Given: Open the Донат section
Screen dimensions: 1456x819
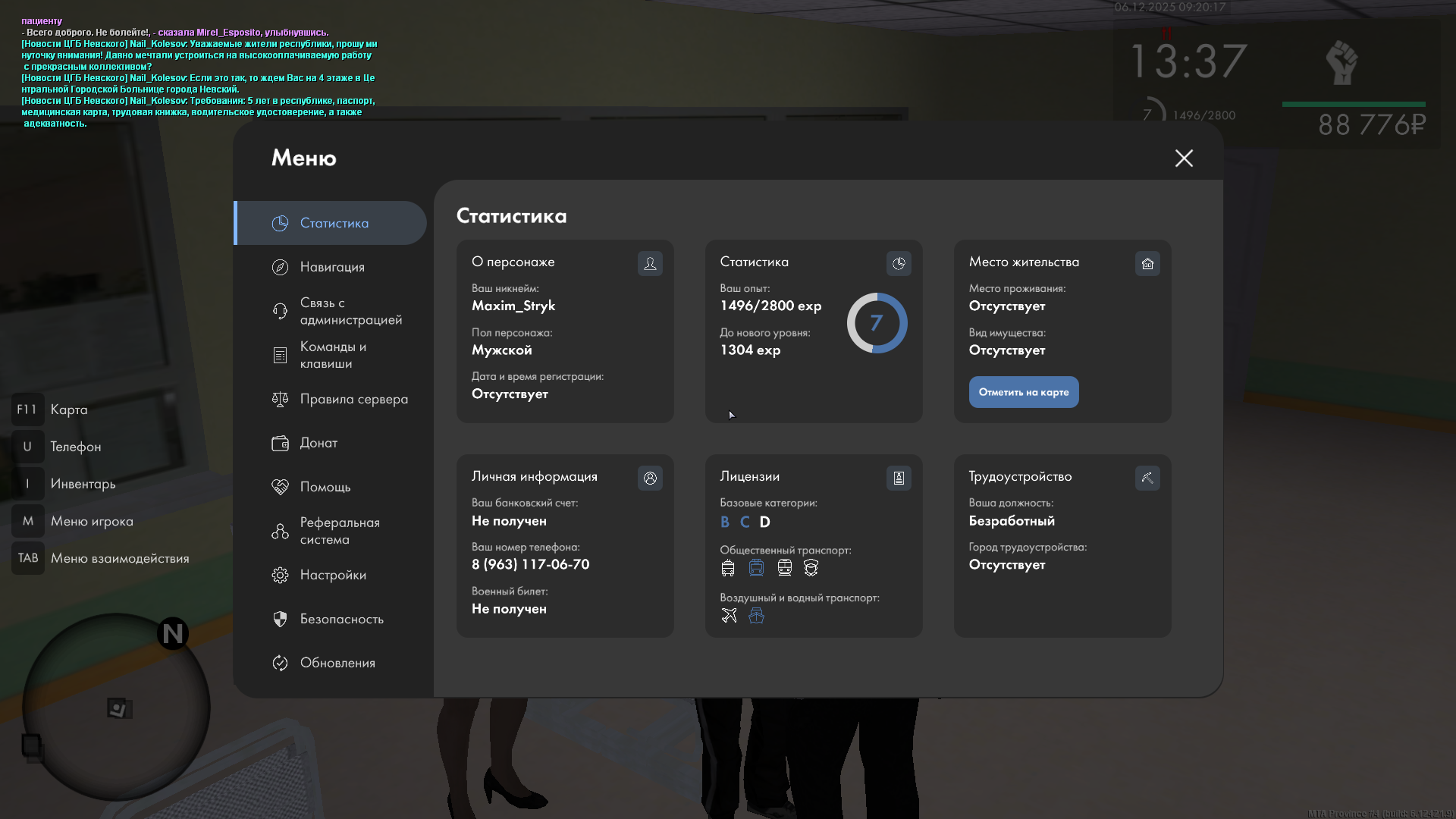Looking at the screenshot, I should tap(318, 444).
